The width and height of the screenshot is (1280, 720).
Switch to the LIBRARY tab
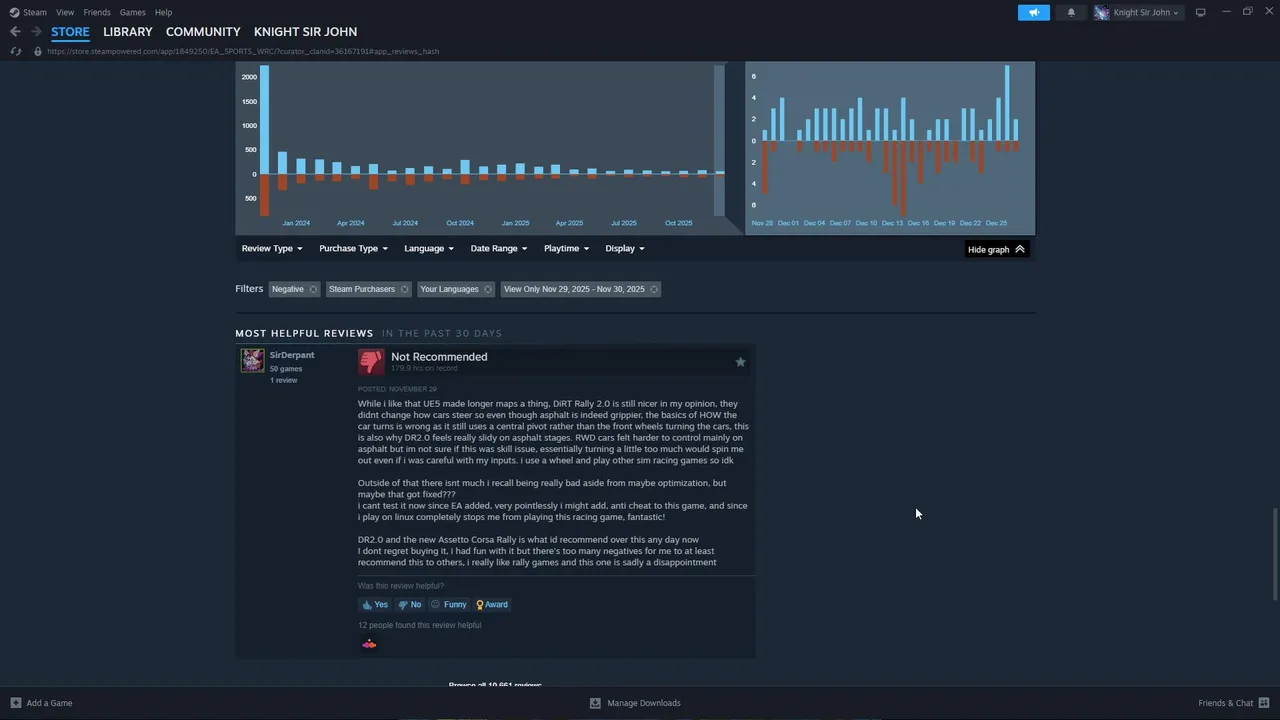point(128,32)
